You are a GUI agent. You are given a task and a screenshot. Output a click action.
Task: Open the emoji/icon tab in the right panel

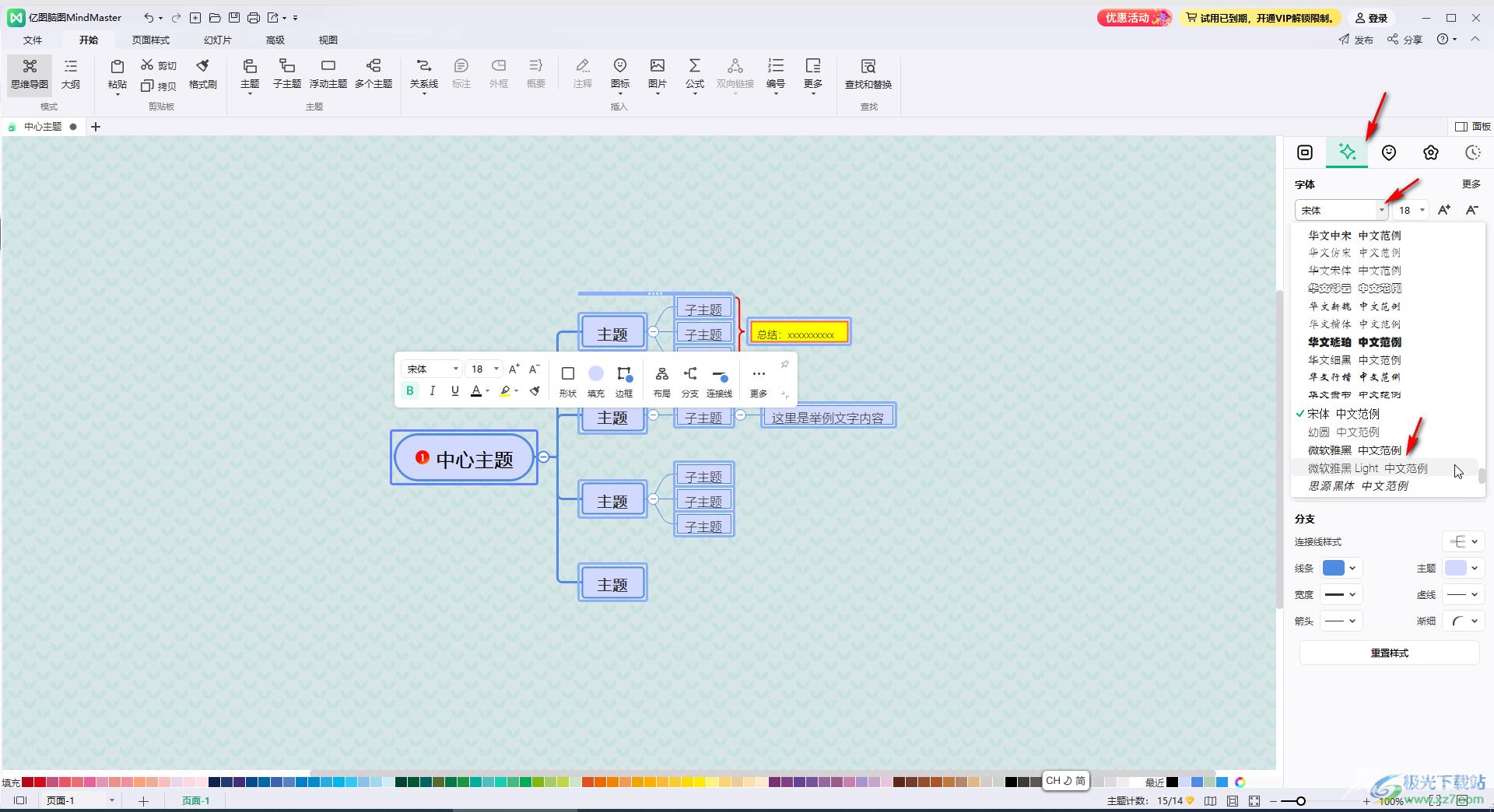click(1389, 152)
